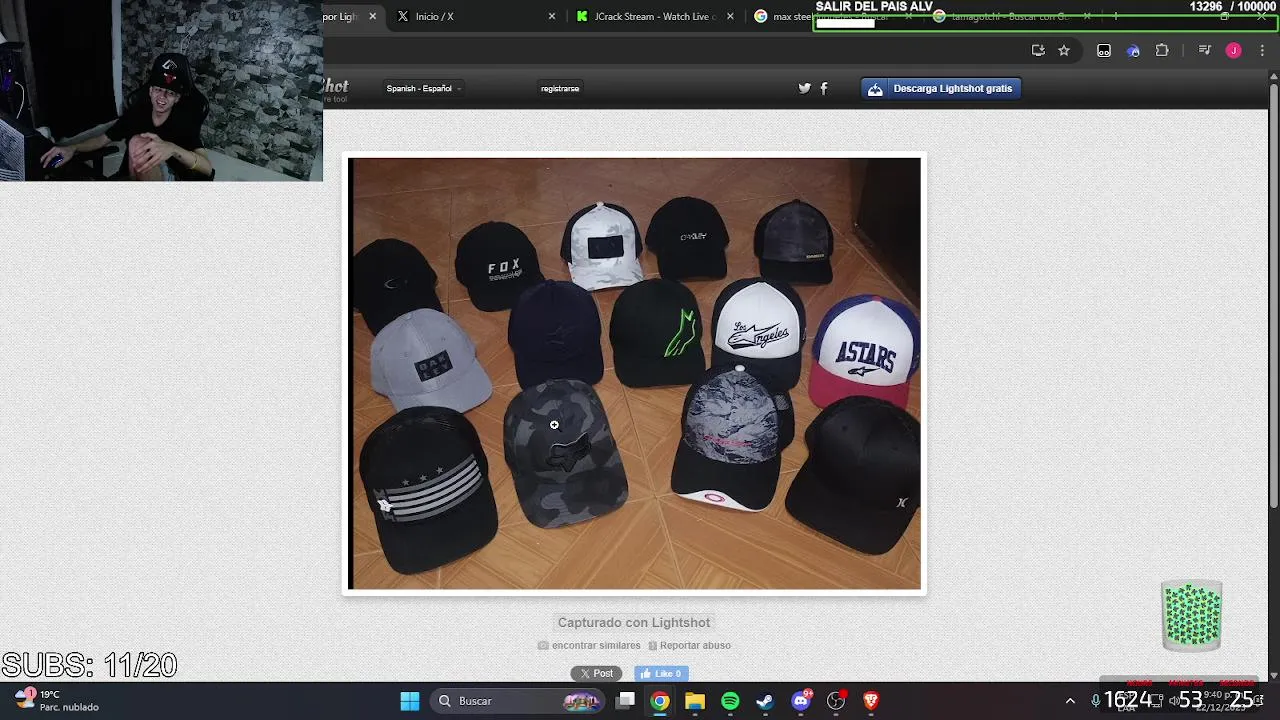Click the Facebook Like button
Image resolution: width=1280 pixels, height=720 pixels.
[661, 673]
